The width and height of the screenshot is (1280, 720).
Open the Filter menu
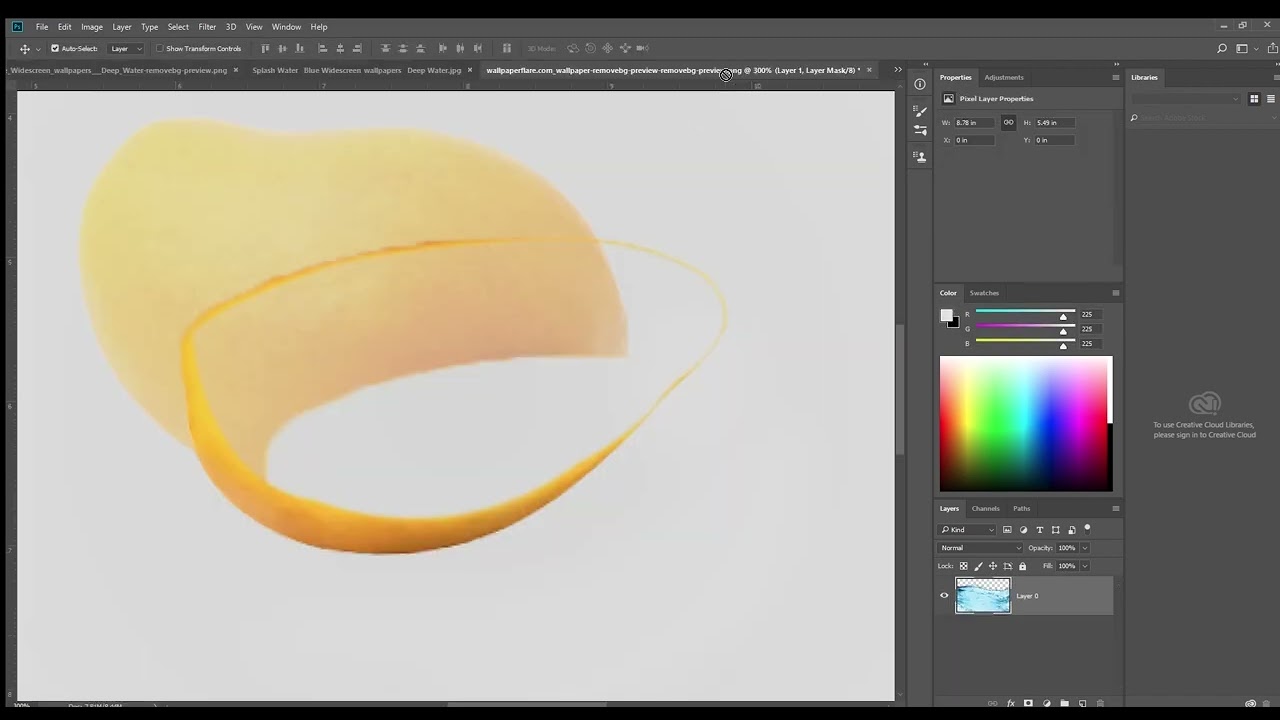coord(207,27)
